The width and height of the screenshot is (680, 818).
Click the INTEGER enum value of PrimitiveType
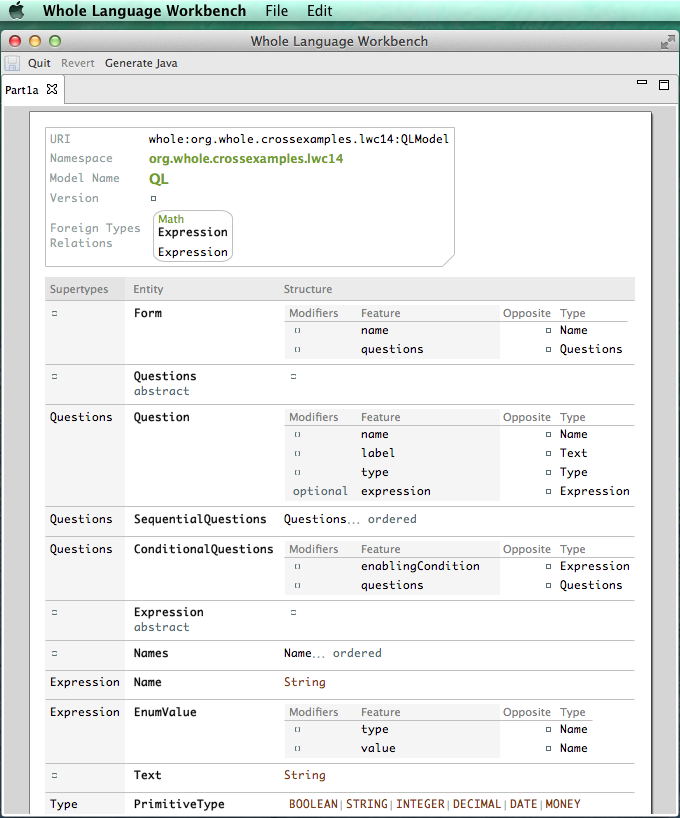click(x=420, y=804)
